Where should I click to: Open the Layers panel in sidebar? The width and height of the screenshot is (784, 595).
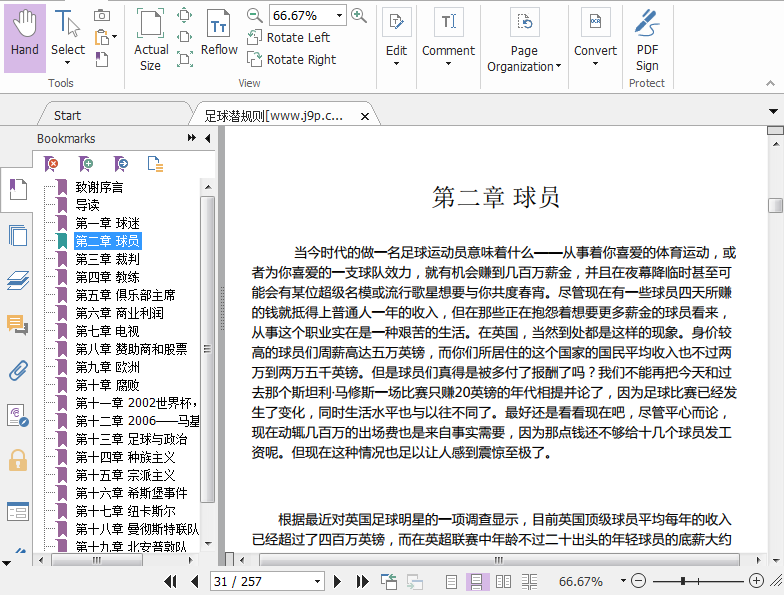[17, 281]
